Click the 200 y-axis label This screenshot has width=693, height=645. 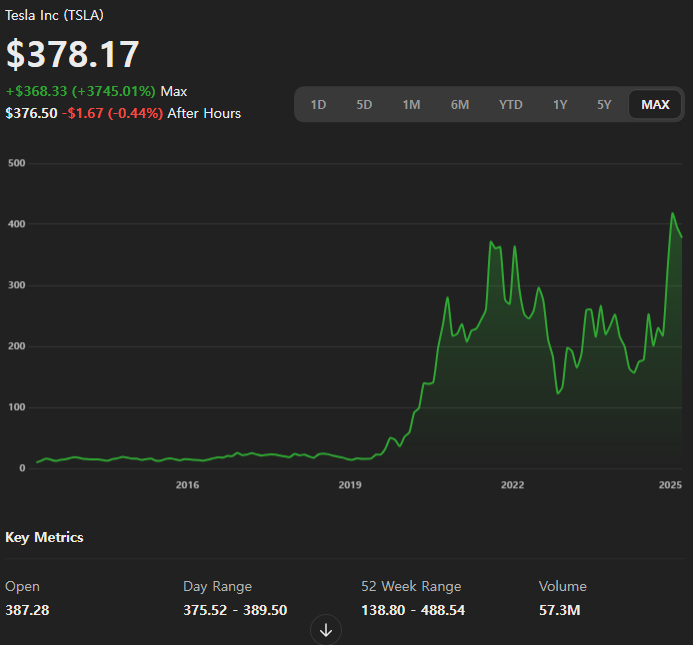tap(17, 346)
